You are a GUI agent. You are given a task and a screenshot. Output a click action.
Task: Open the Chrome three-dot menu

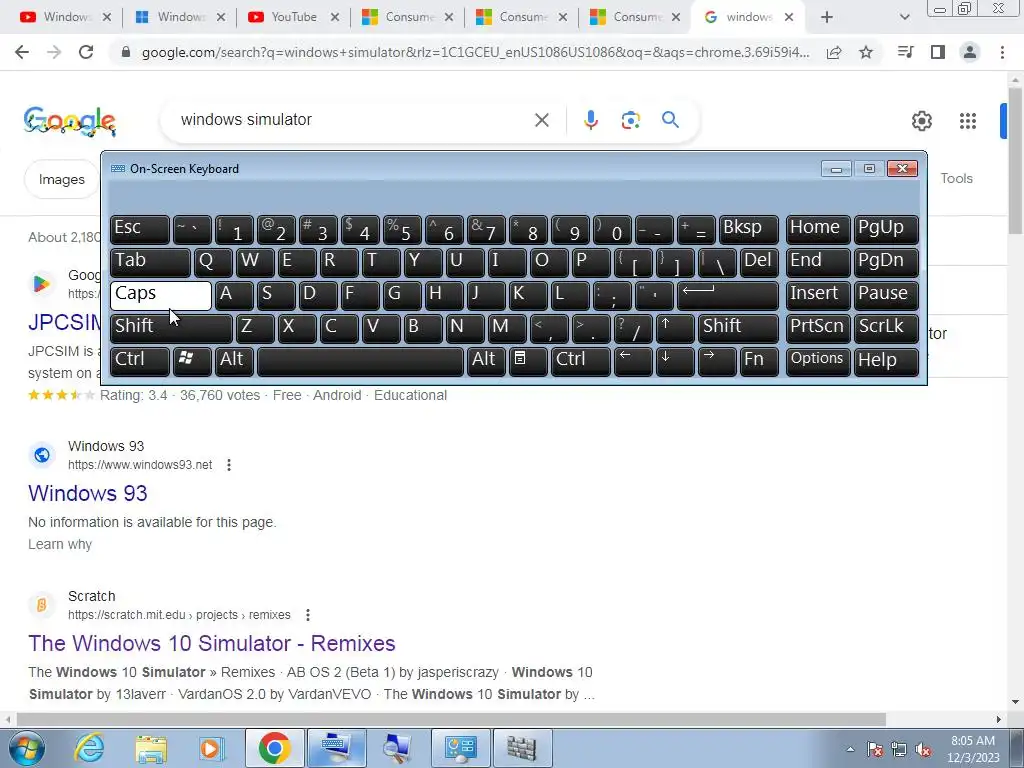point(1002,52)
